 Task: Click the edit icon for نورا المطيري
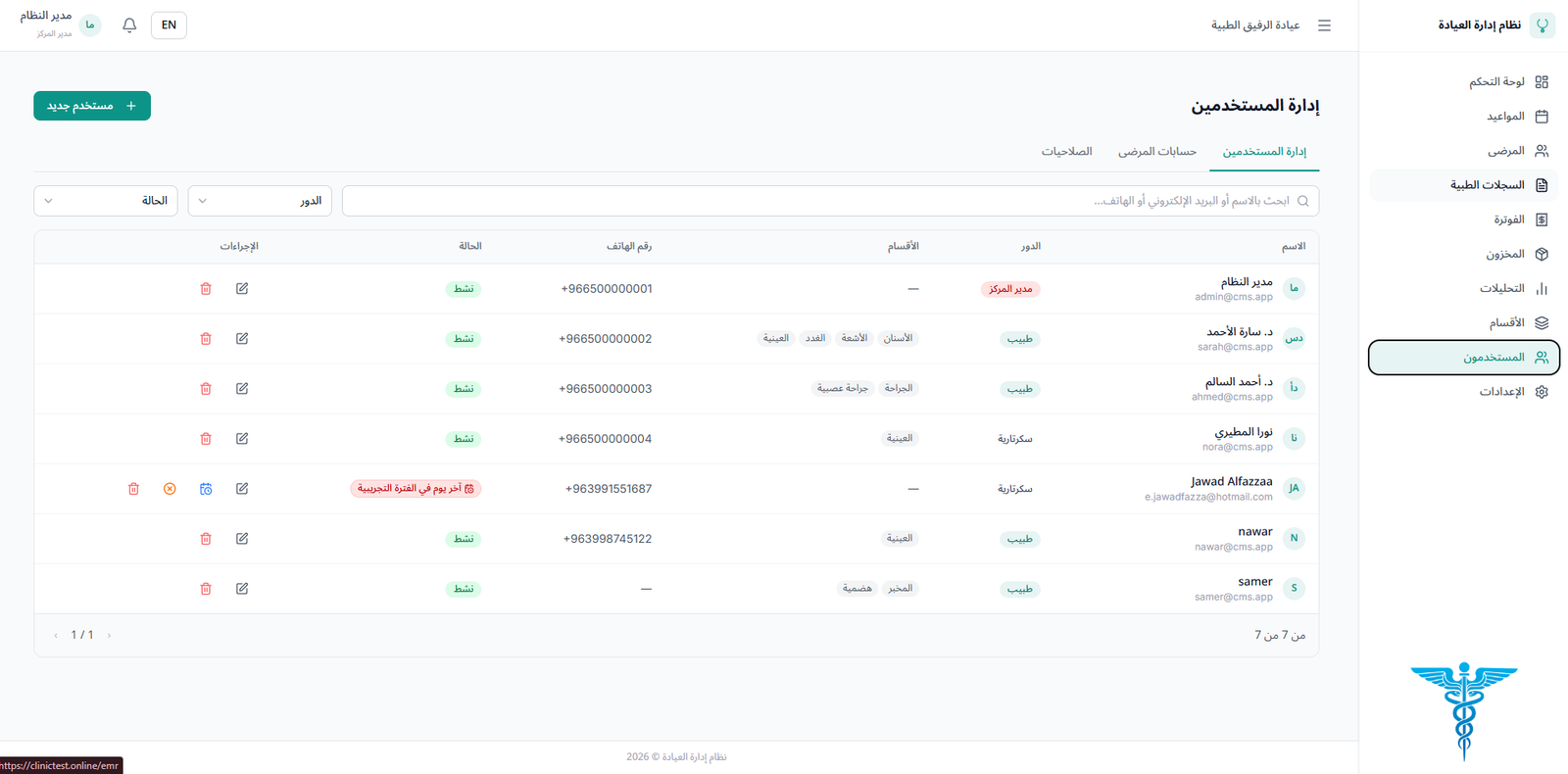(x=242, y=439)
